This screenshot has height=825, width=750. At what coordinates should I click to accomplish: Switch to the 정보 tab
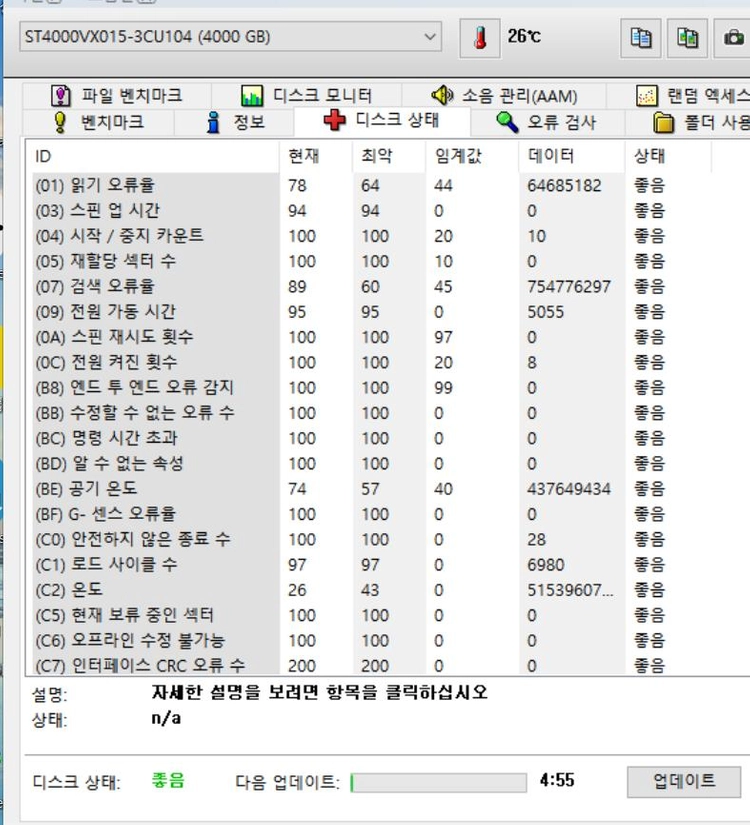click(x=234, y=122)
